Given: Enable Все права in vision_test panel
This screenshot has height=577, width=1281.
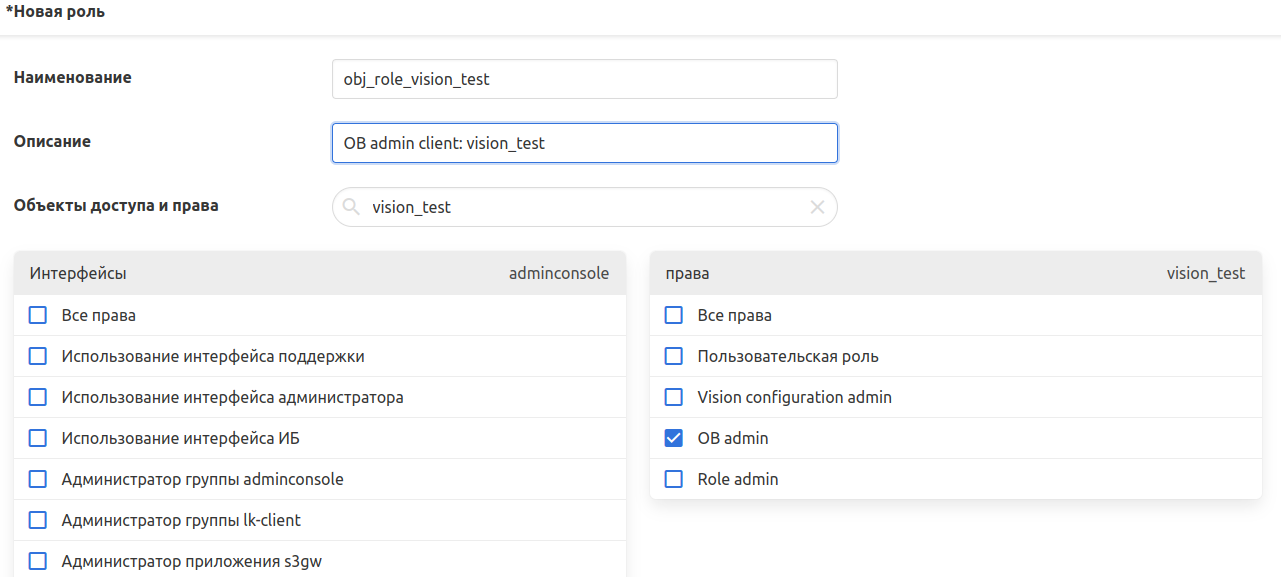Looking at the screenshot, I should point(674,315).
